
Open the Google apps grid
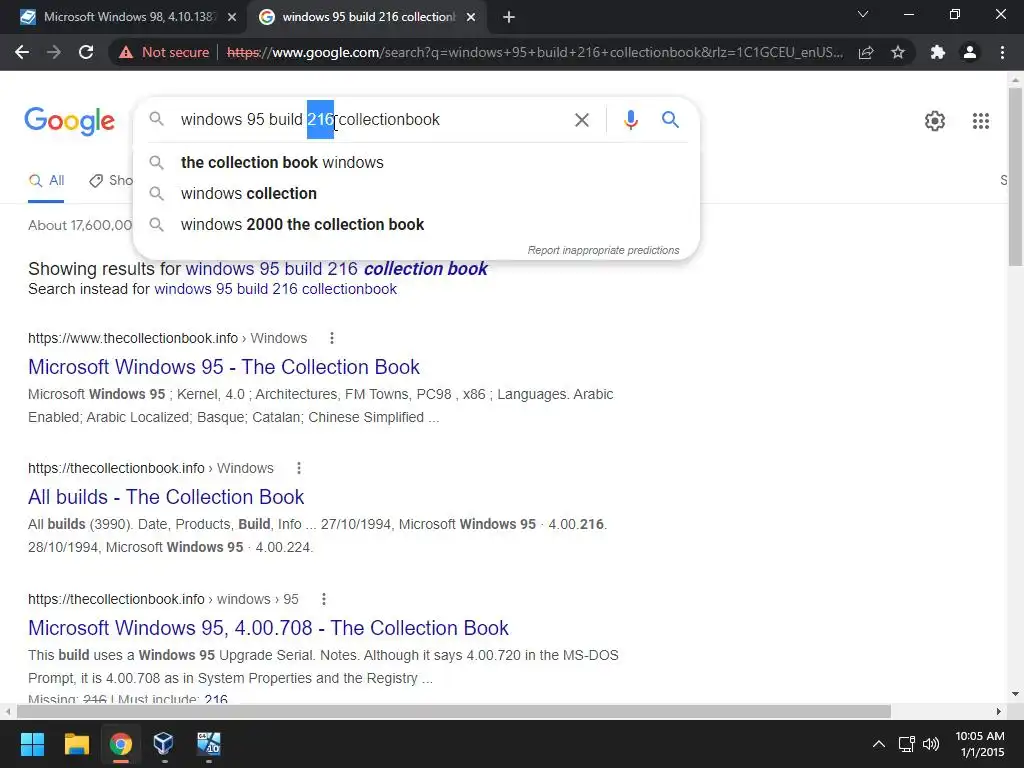(x=980, y=121)
